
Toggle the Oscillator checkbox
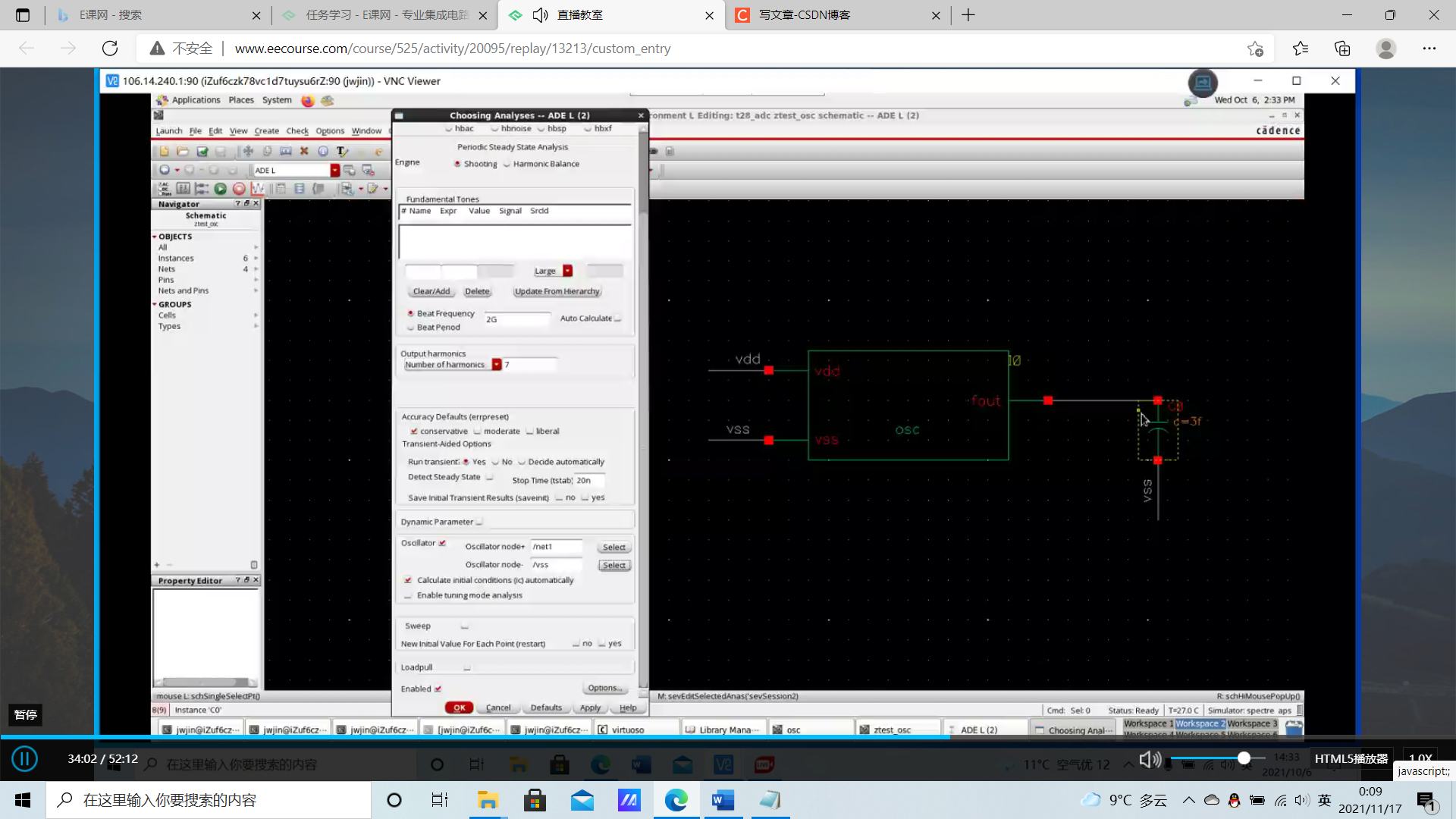coord(442,543)
